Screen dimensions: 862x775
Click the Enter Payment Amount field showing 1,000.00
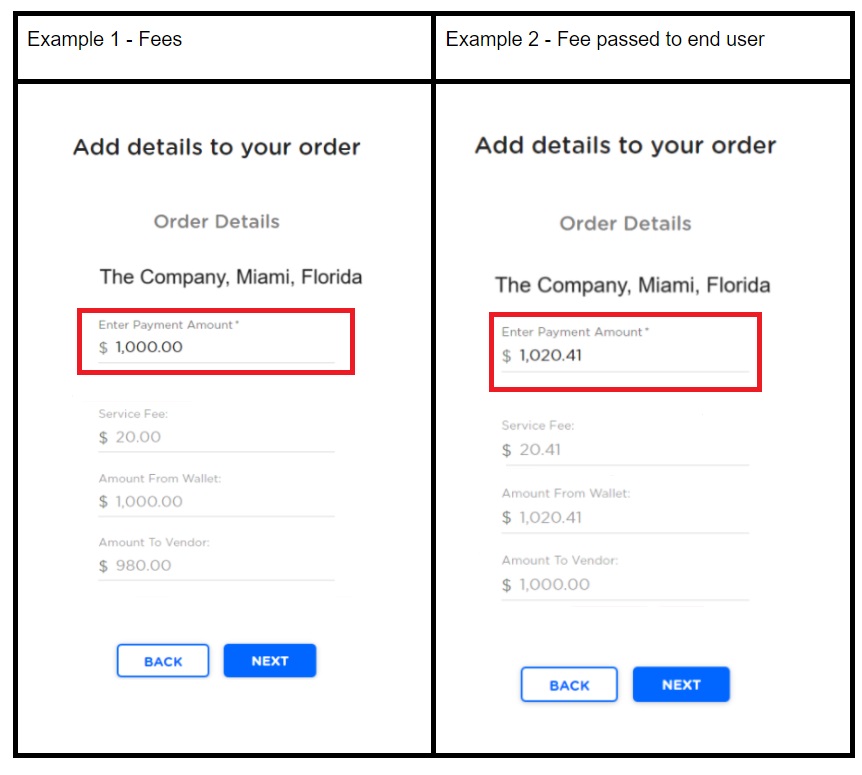(215, 348)
